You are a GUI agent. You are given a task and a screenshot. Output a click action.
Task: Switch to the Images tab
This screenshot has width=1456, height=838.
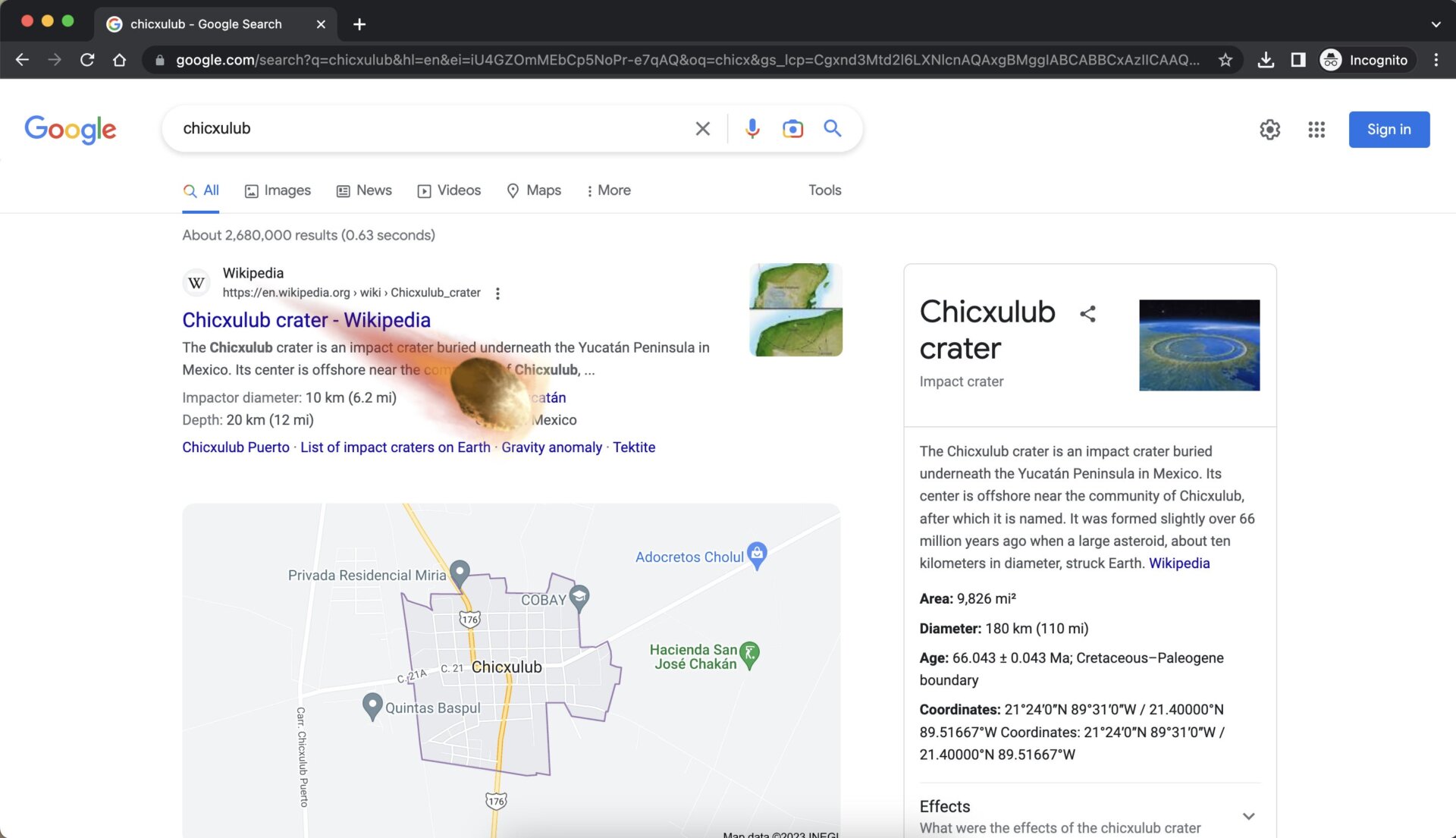pos(278,190)
